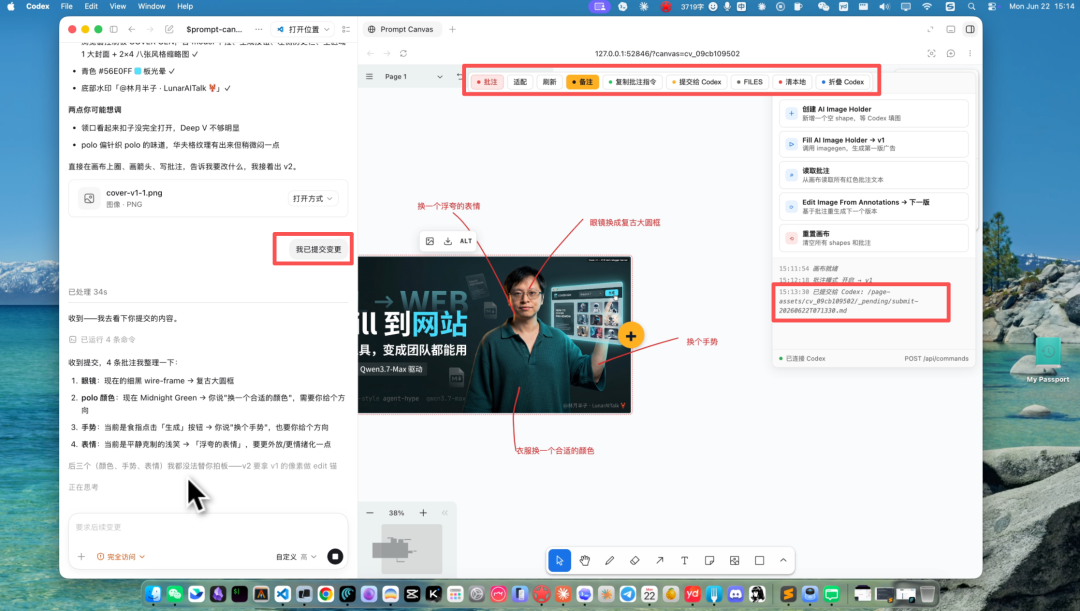Select the pointer tool in canvas toolbar
Image resolution: width=1080 pixels, height=611 pixels.
(559, 561)
